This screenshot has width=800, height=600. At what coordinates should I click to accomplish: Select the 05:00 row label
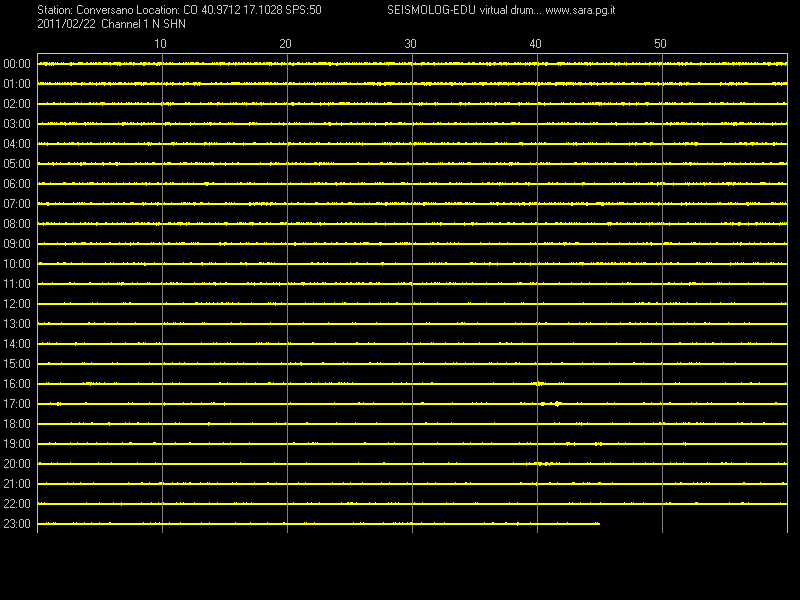click(17, 164)
